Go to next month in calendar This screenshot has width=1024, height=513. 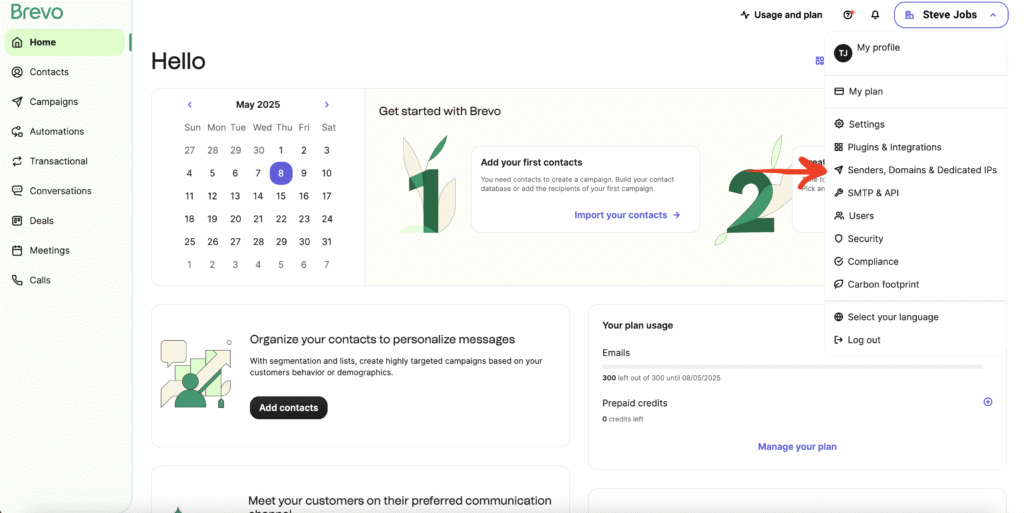[327, 104]
